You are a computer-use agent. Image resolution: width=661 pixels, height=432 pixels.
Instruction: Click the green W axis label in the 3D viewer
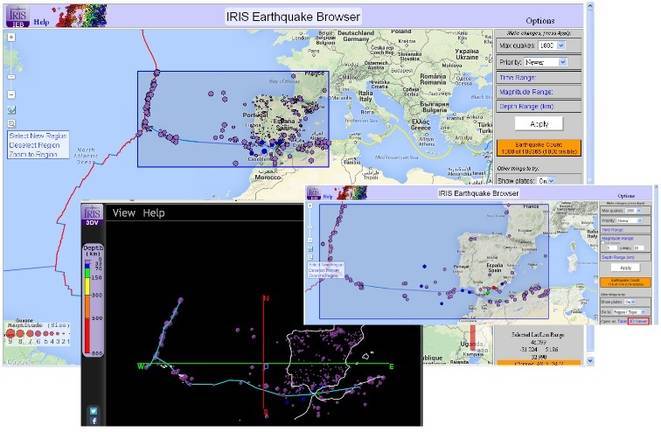141,366
